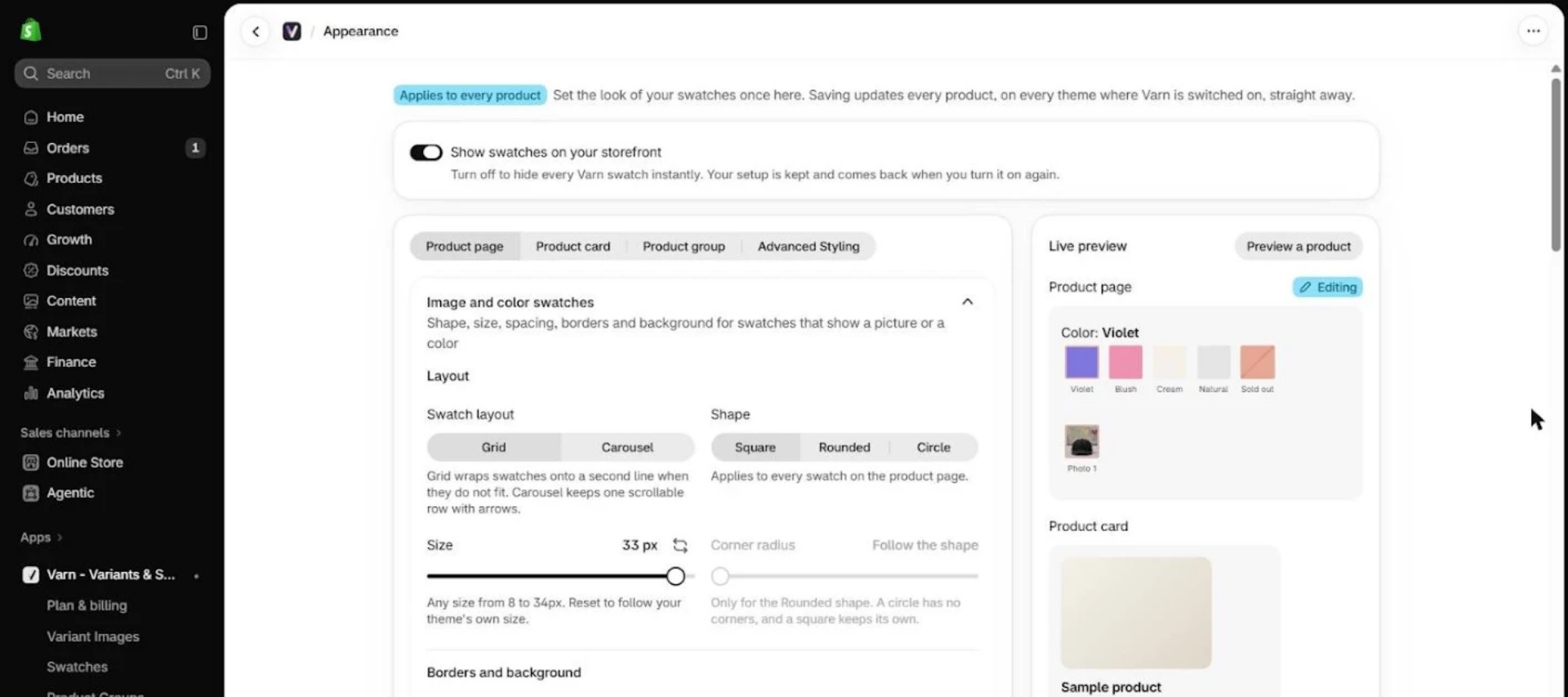This screenshot has height=697, width=1568.
Task: Click the Content icon in sidebar
Action: pyautogui.click(x=31, y=301)
